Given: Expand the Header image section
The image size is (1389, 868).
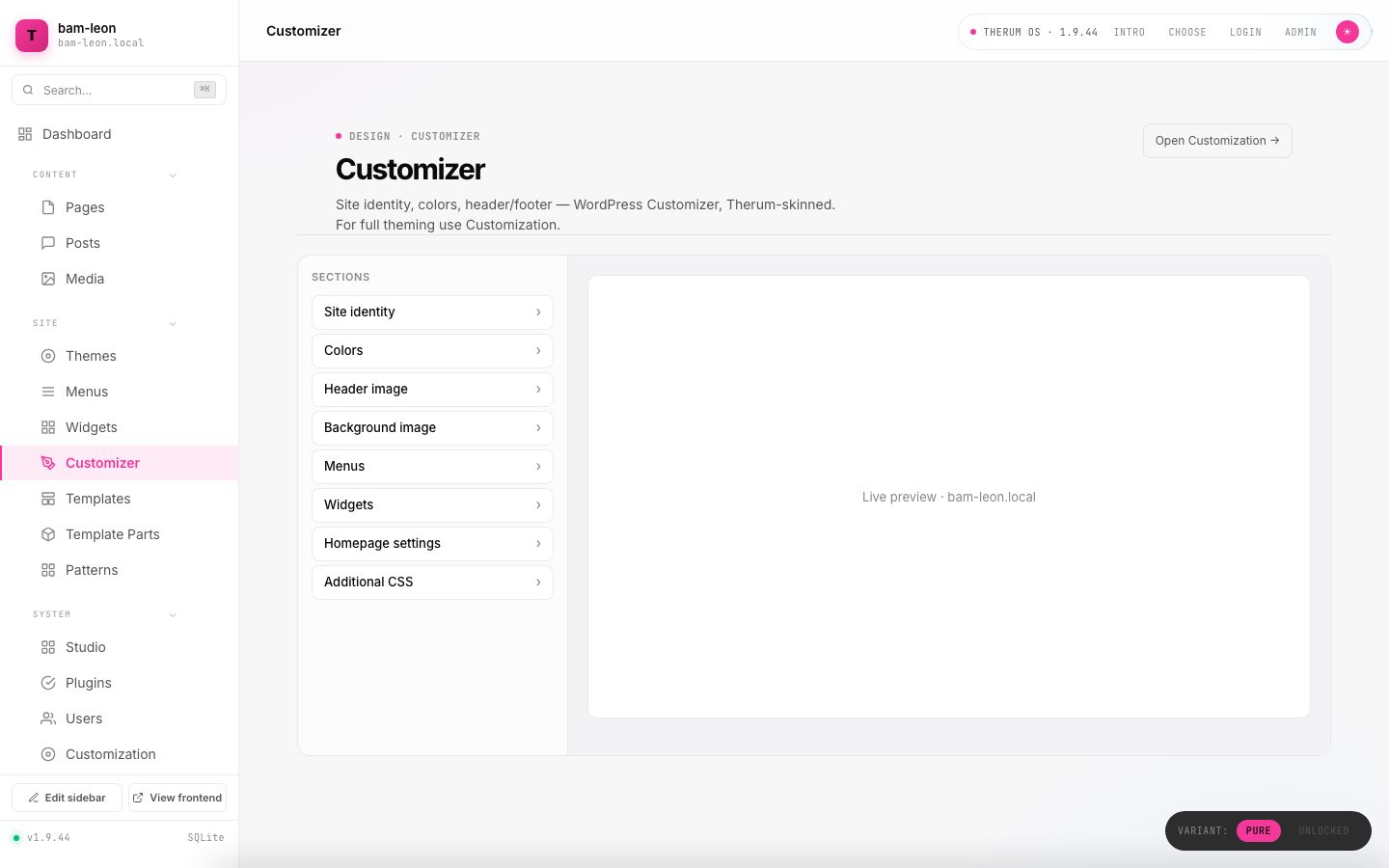Looking at the screenshot, I should pos(432,389).
